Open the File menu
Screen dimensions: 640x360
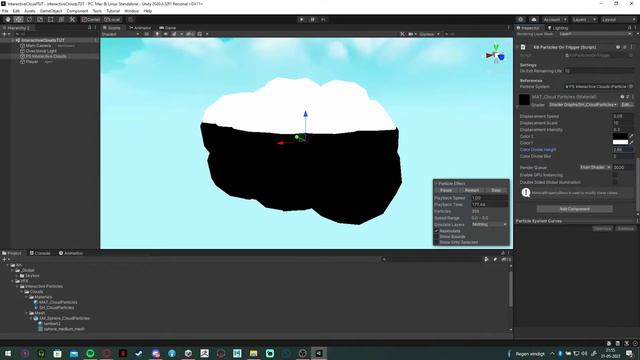5,11
